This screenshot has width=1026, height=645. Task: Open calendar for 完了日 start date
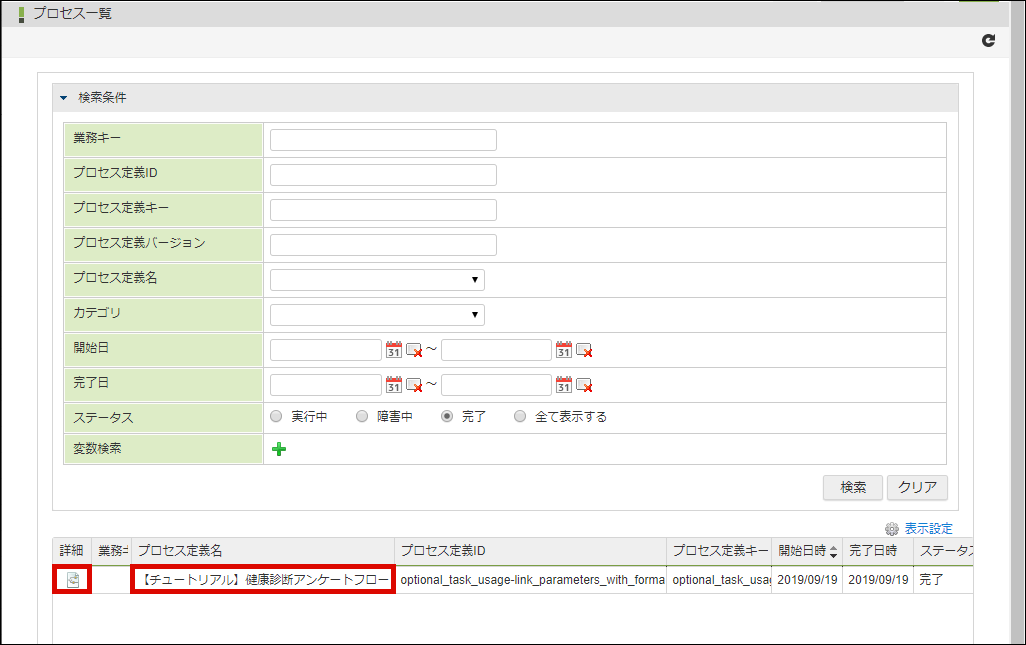point(394,385)
